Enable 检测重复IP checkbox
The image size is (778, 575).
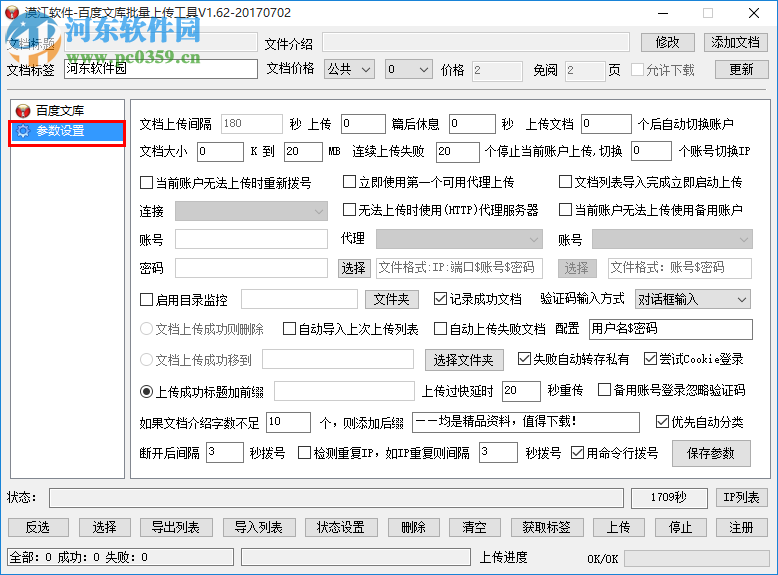pyautogui.click(x=305, y=453)
